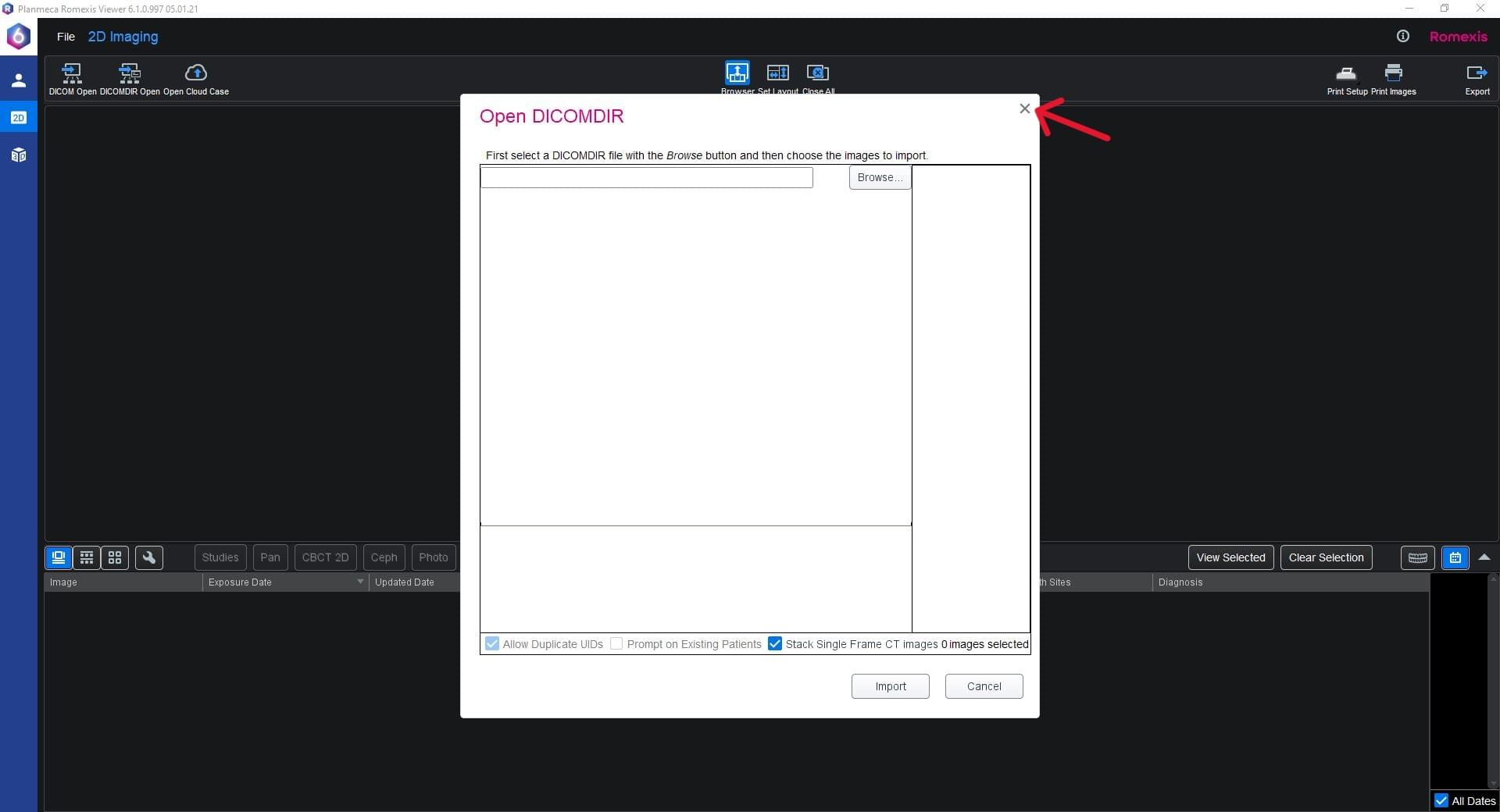Sort by Exposure Date column arrow
This screenshot has height=812, width=1500.
tap(360, 582)
